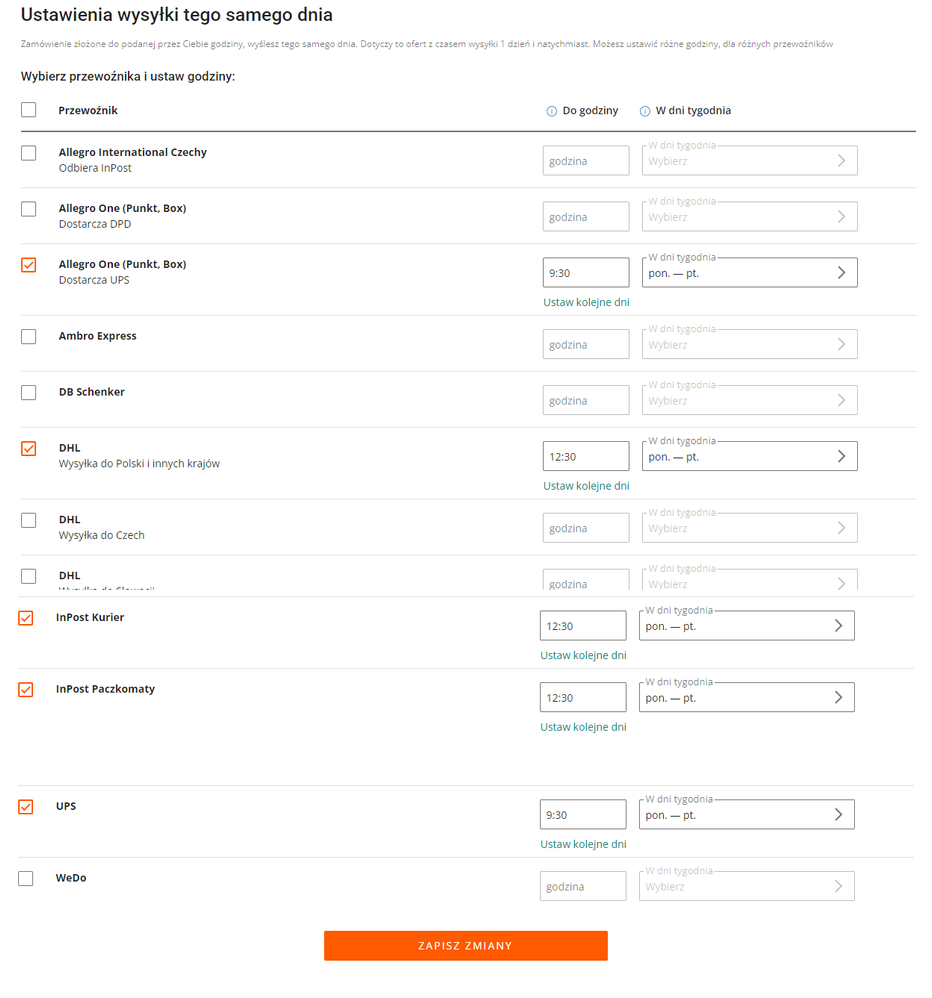Click chevron arrow in UPS weekdays field
This screenshot has height=998, width=932.
point(838,814)
